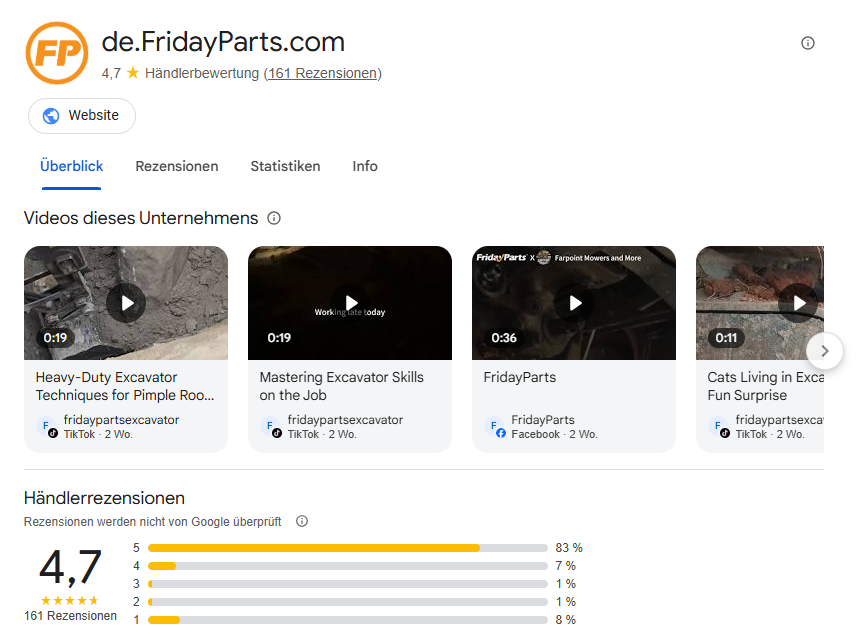Switch to the Rezensionen tab

click(177, 166)
